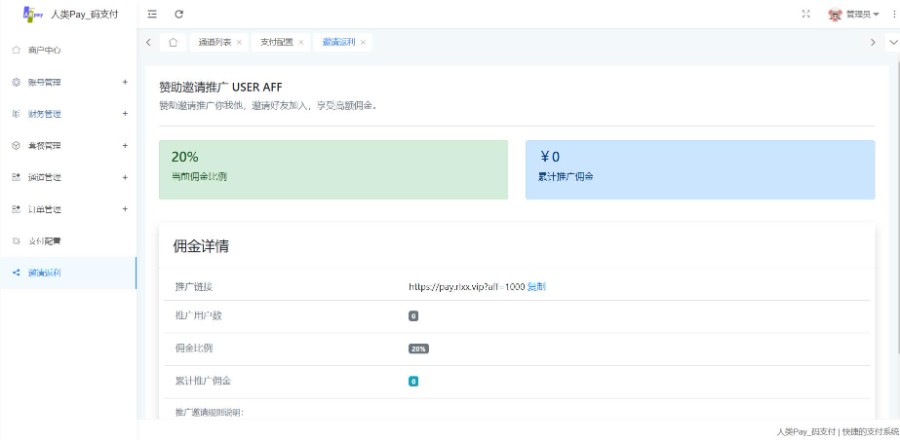Image resolution: width=900 pixels, height=440 pixels.
Task: Click the 通道管理 icon in sidebar
Action: pyautogui.click(x=16, y=178)
